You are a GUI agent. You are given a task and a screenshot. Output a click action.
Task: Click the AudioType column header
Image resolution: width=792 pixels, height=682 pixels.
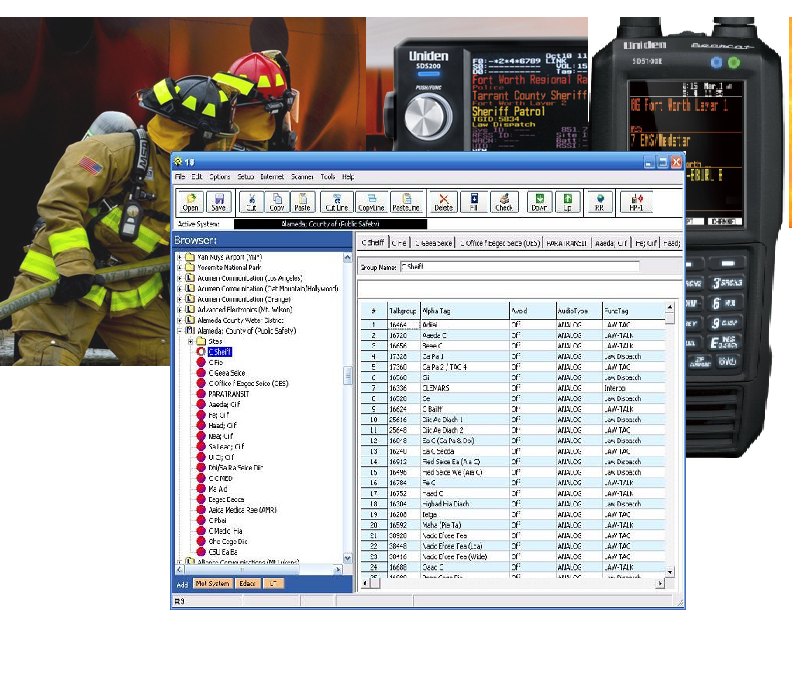pos(579,311)
